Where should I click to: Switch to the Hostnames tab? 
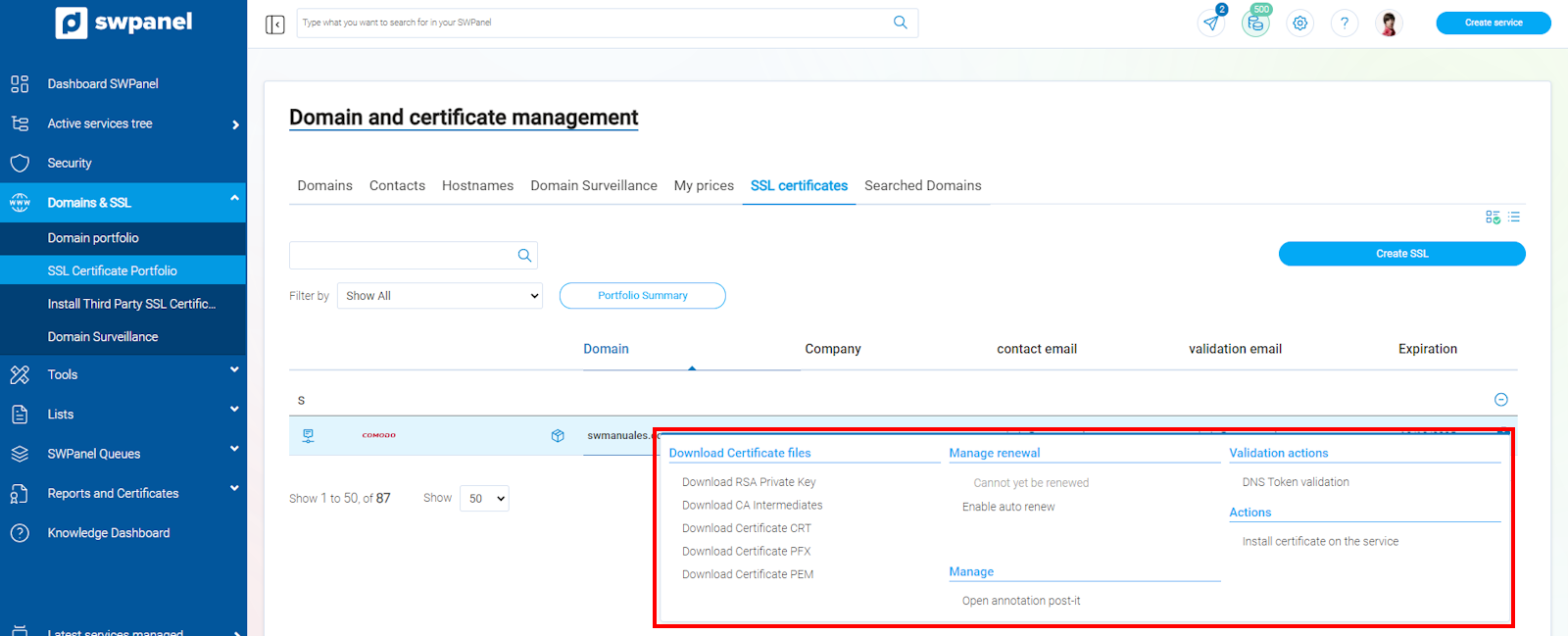477,186
